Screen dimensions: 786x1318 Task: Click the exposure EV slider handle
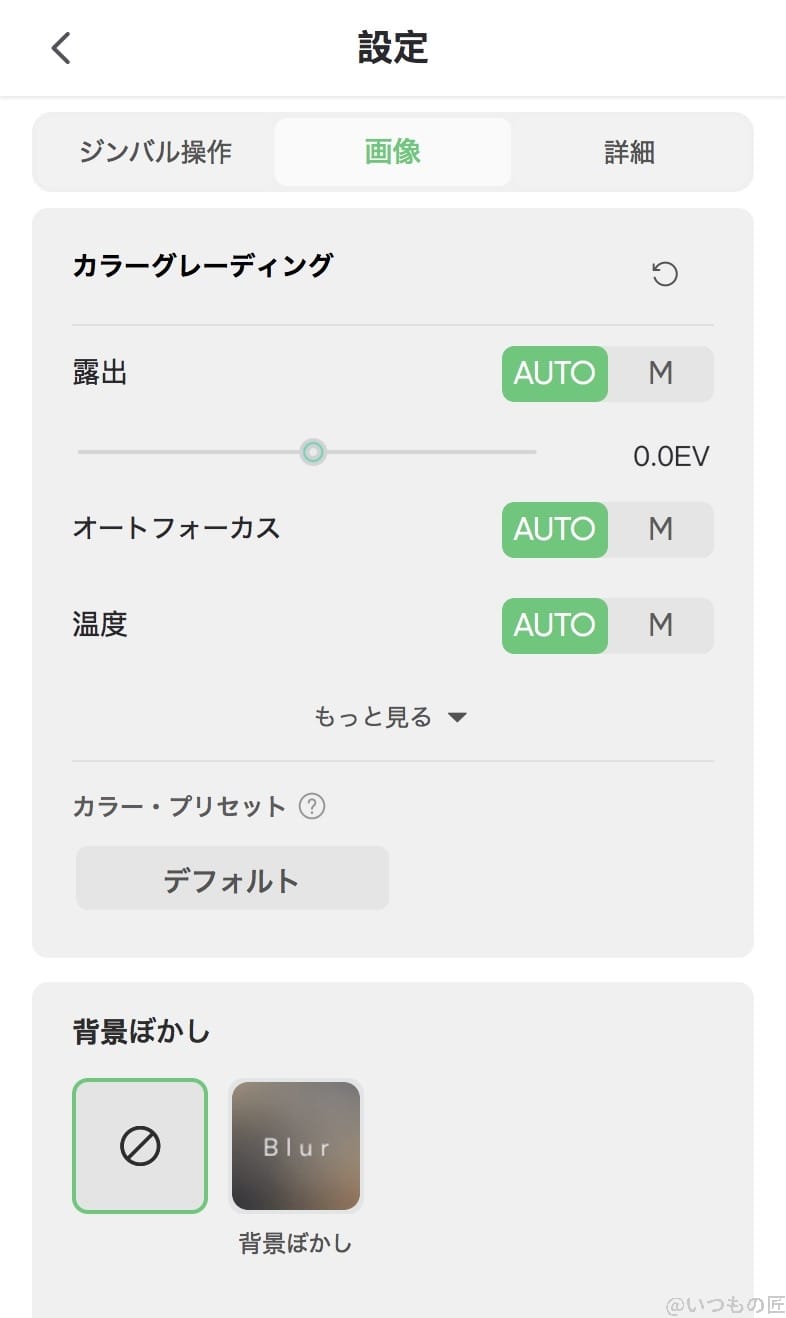(313, 452)
